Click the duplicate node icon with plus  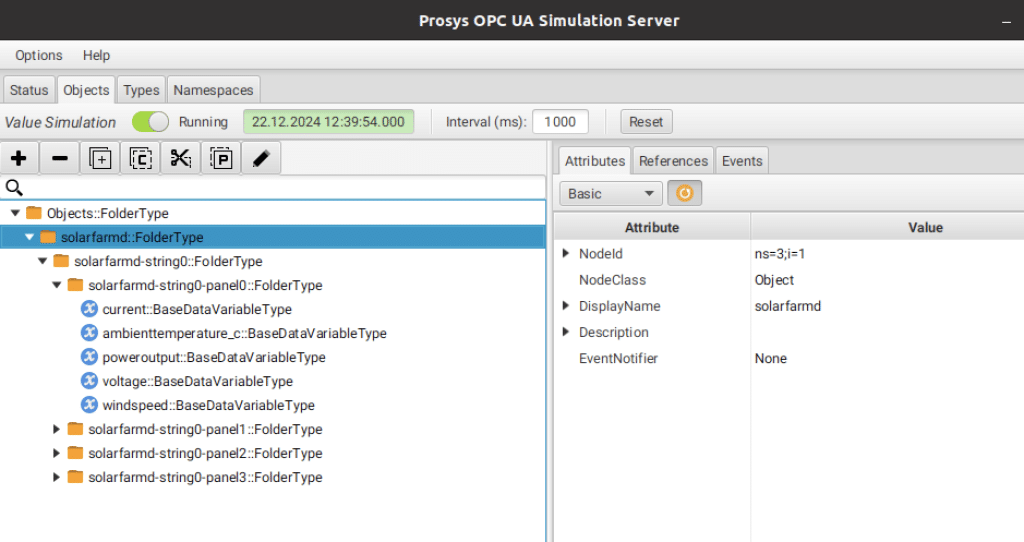coord(100,158)
